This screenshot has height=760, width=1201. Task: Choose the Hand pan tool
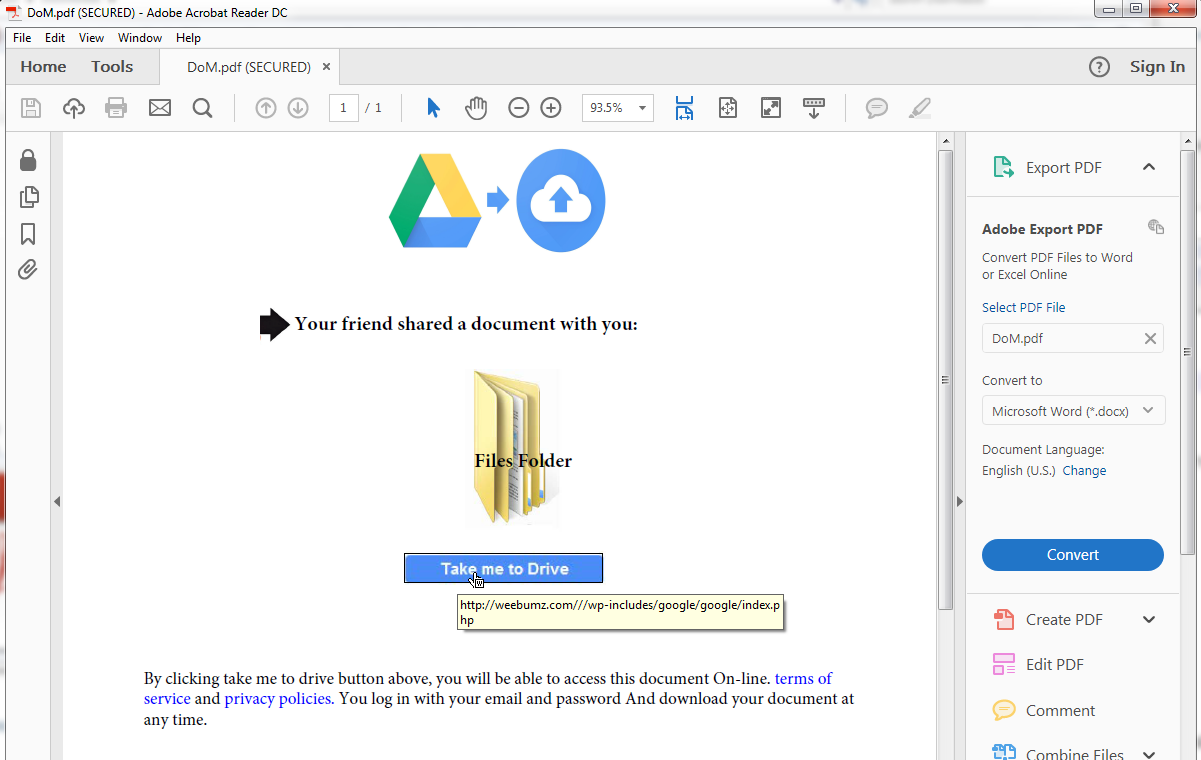476,108
